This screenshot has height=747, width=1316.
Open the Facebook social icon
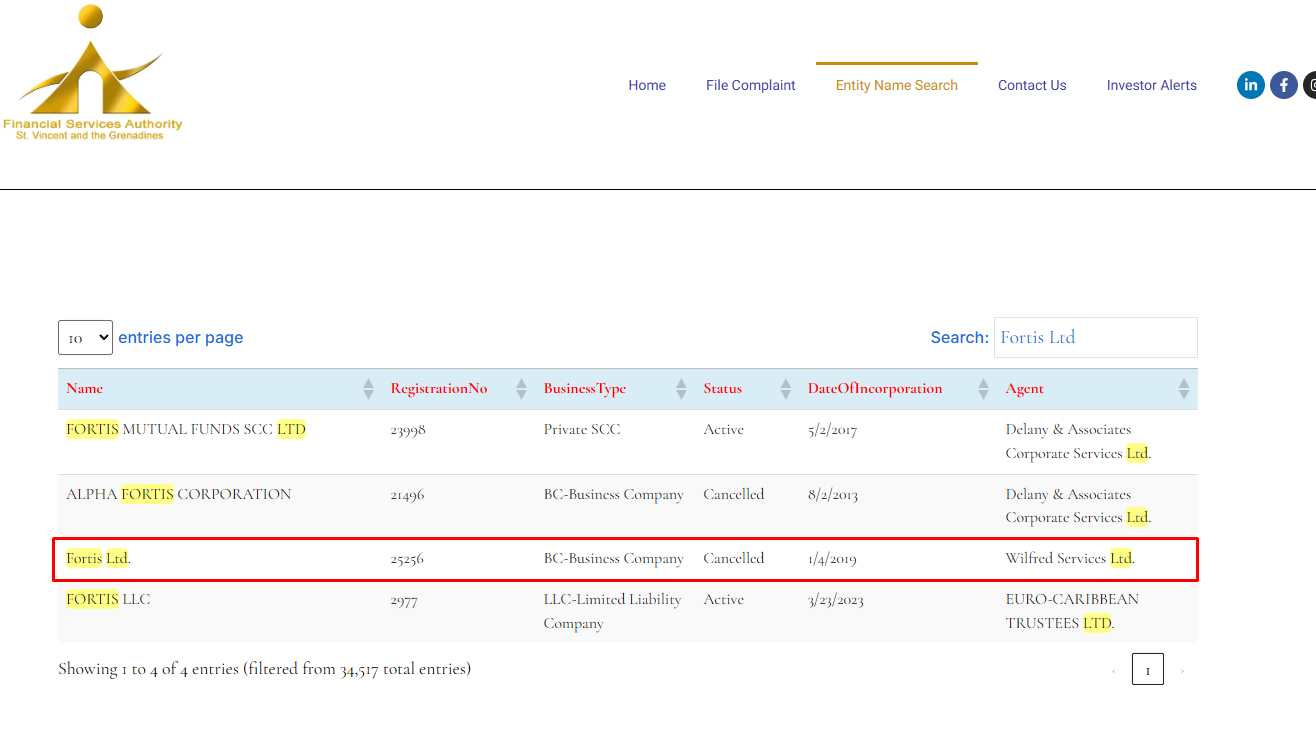(1284, 85)
